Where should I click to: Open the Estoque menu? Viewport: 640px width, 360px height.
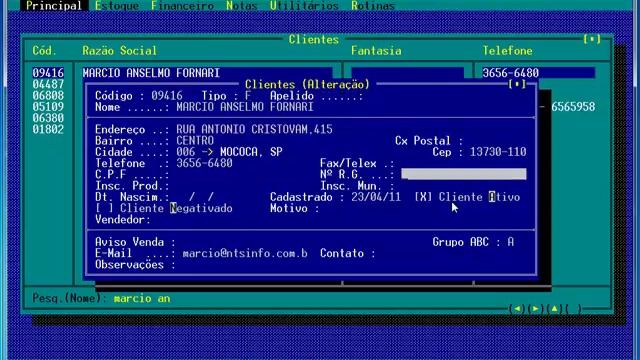click(x=117, y=6)
